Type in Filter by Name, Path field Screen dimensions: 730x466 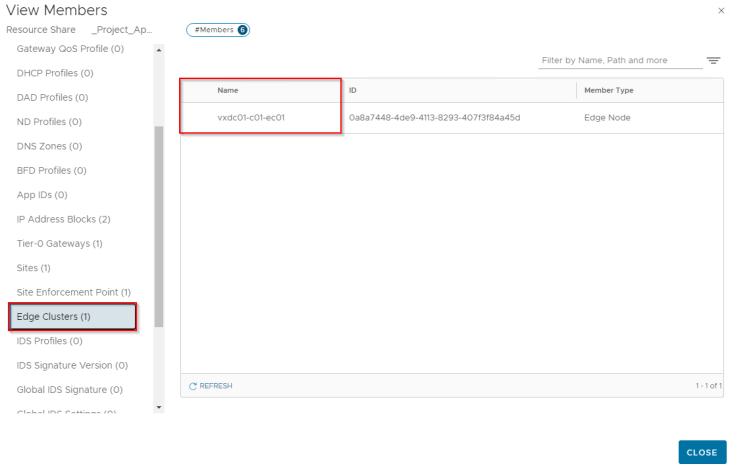(620, 61)
